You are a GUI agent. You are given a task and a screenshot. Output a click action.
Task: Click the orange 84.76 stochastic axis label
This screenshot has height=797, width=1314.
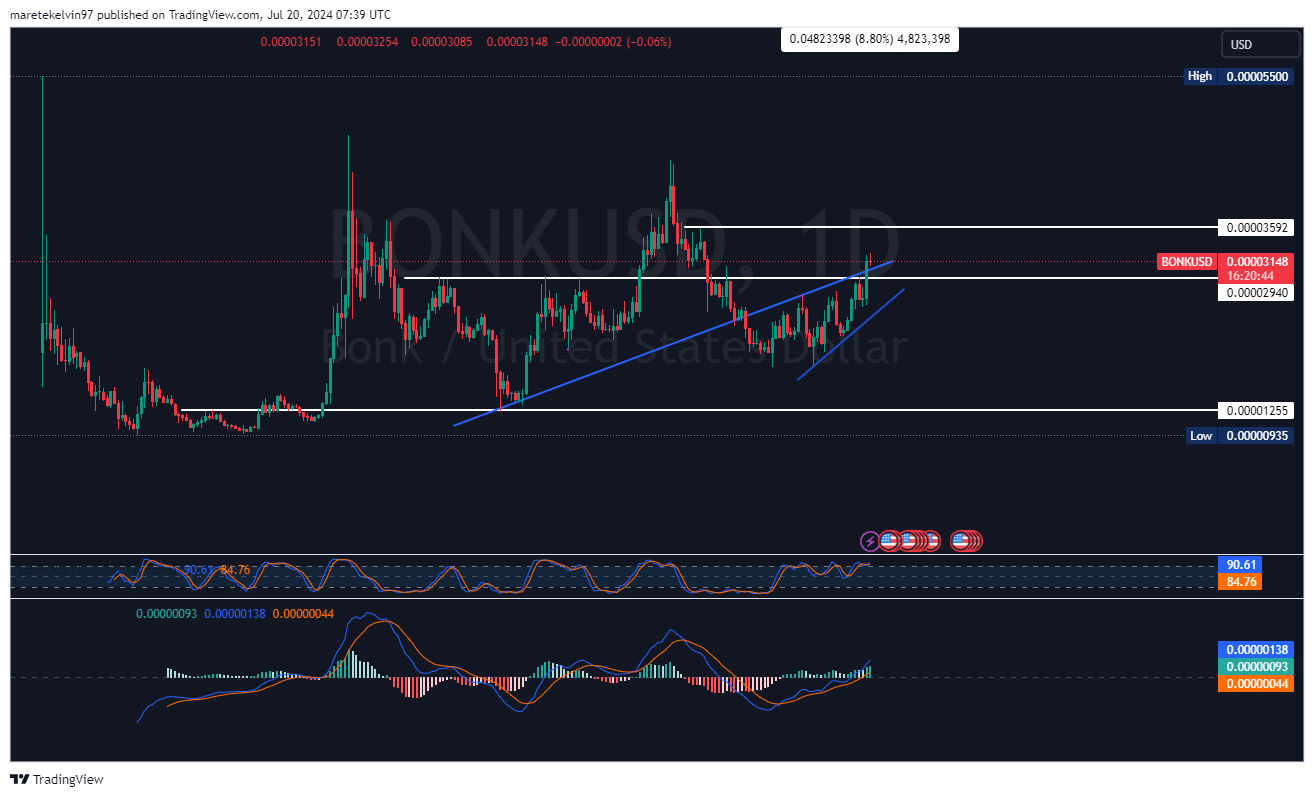(x=1239, y=581)
